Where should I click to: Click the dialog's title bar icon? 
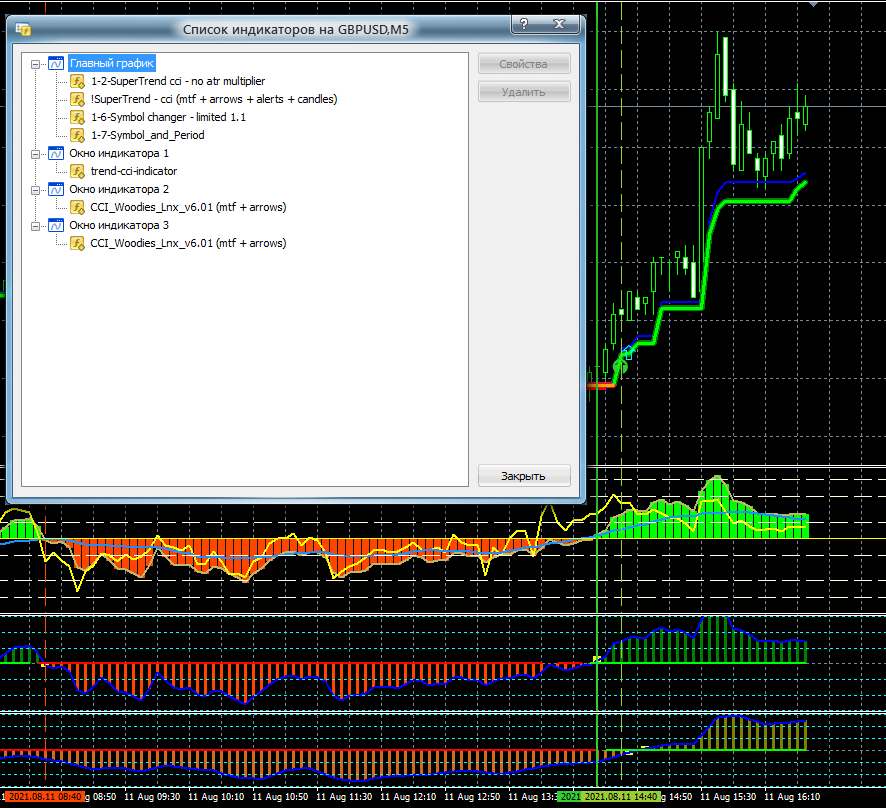(24, 30)
